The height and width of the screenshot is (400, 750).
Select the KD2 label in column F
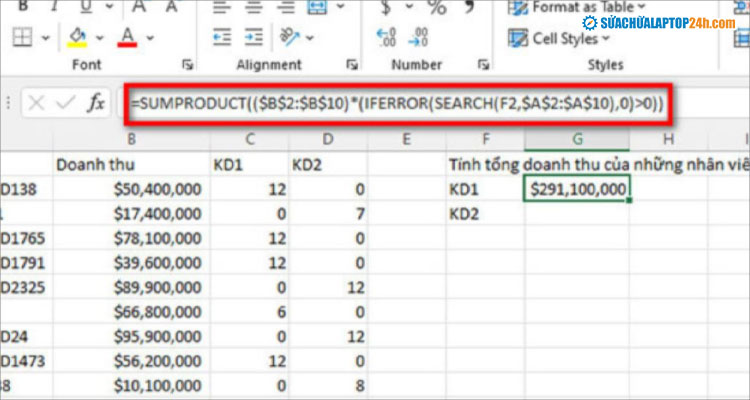[x=485, y=214]
